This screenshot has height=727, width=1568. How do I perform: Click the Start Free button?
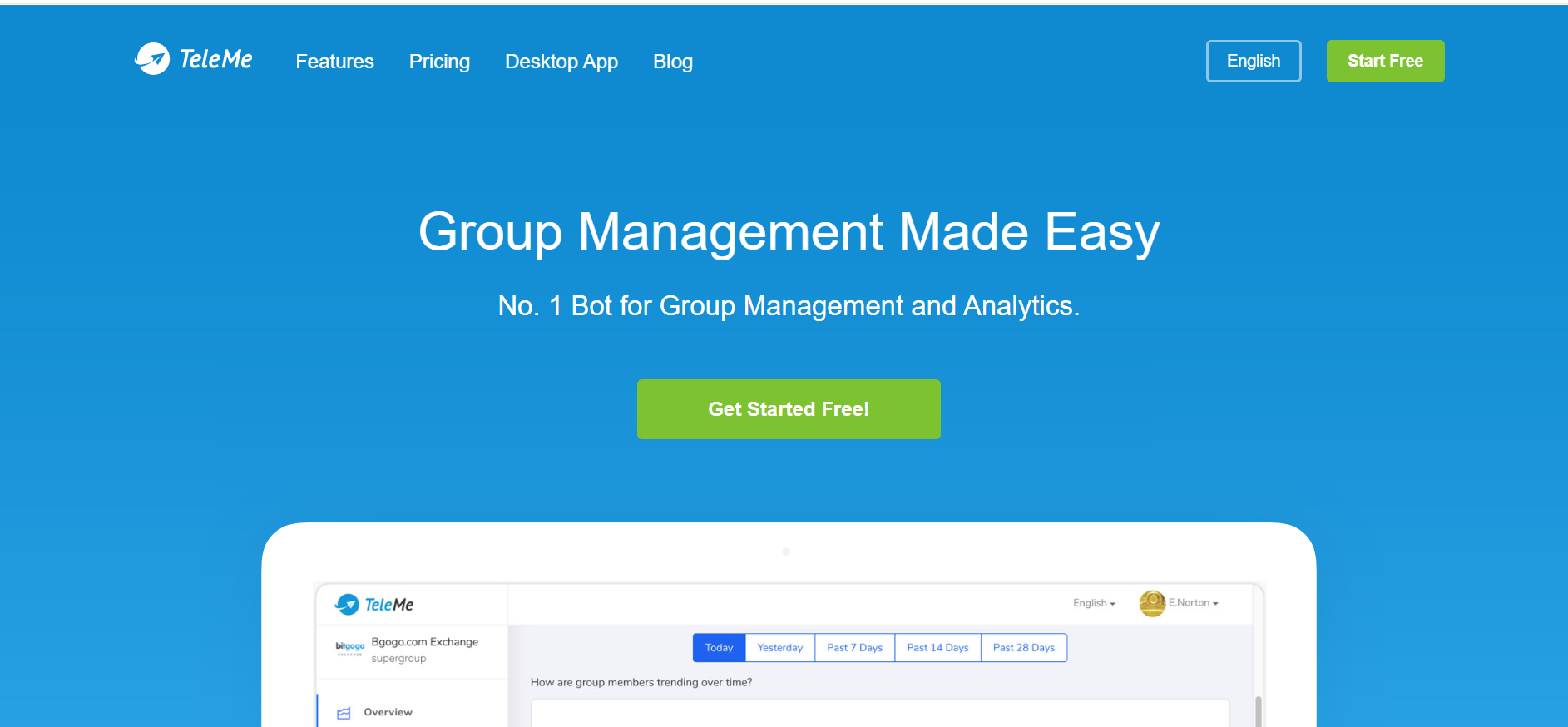[x=1385, y=61]
